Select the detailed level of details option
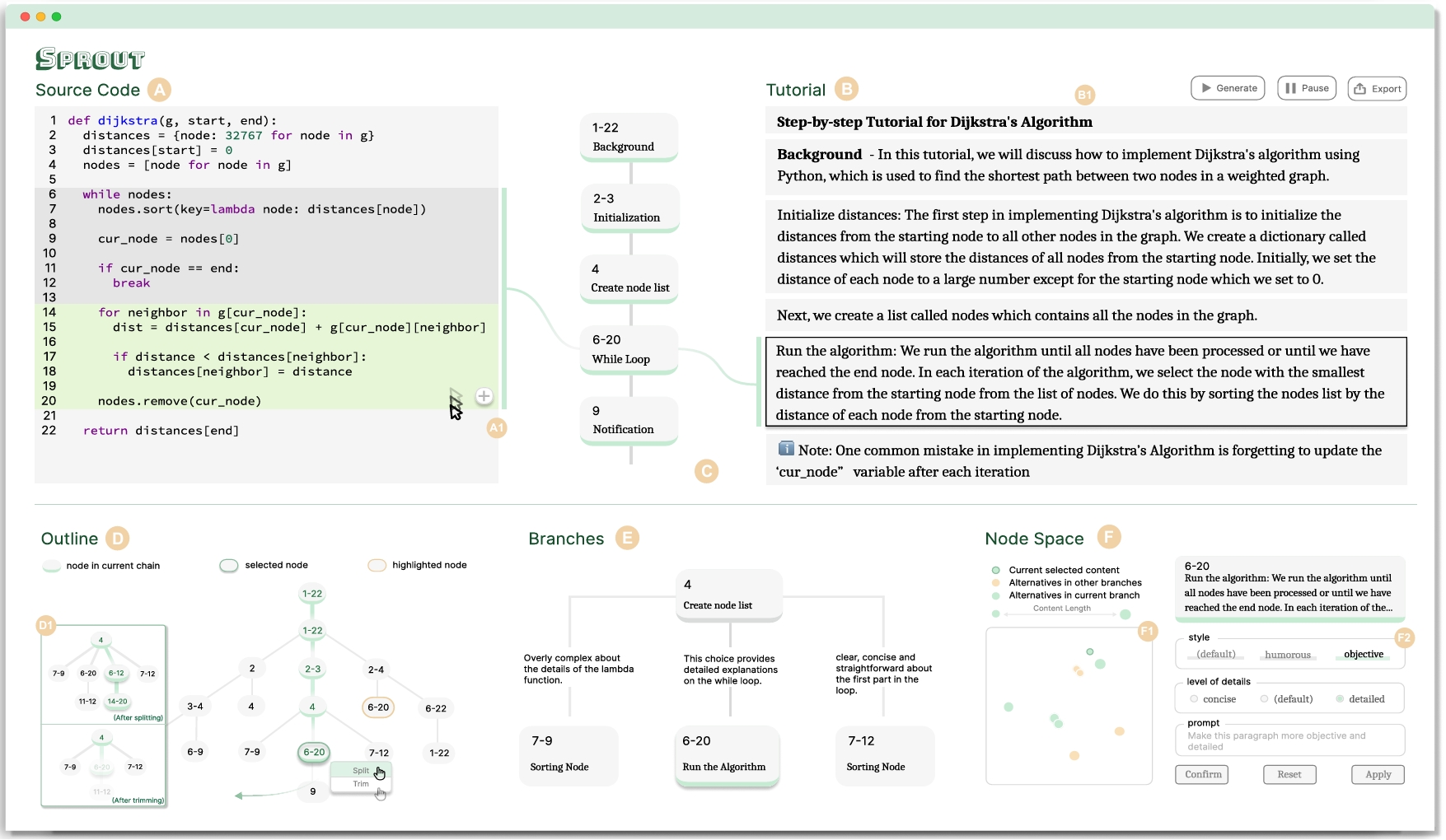1446x840 pixels. [1360, 699]
